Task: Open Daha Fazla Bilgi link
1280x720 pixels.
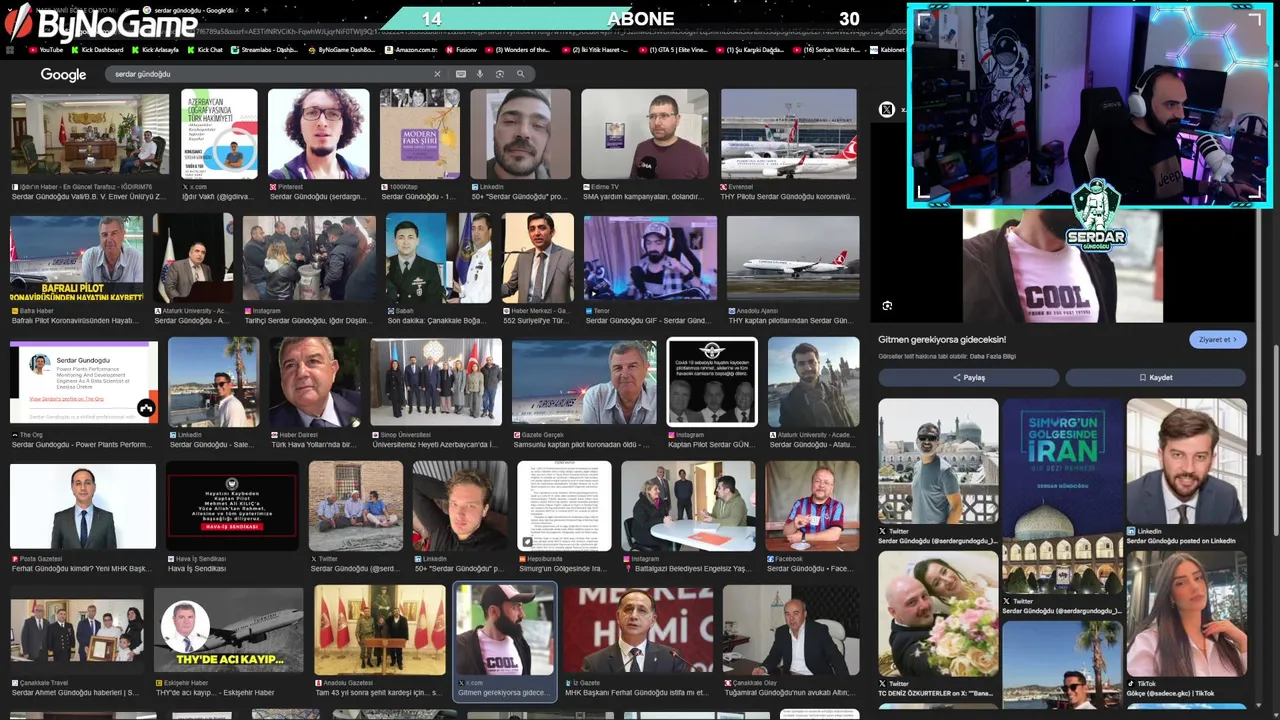Action: coord(993,356)
